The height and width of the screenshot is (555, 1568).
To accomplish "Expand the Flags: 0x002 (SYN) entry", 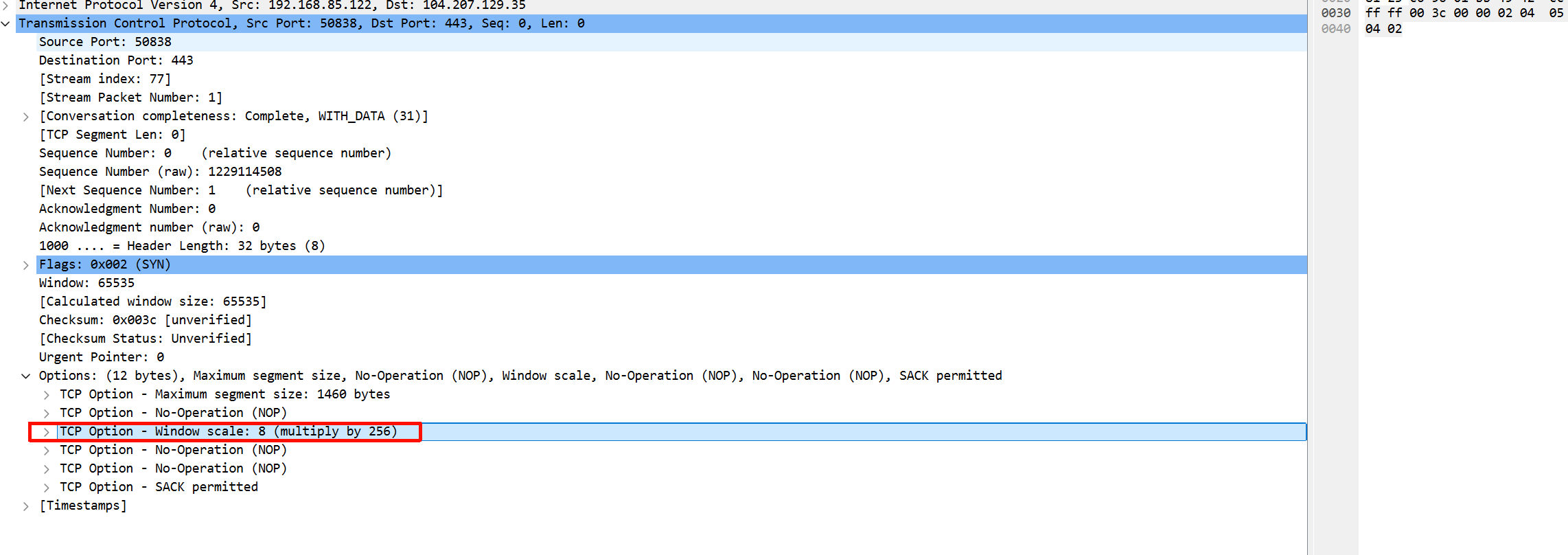I will (26, 265).
